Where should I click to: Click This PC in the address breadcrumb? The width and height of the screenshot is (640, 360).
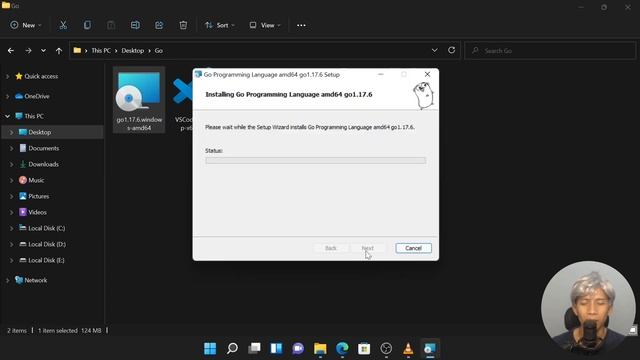click(x=101, y=51)
